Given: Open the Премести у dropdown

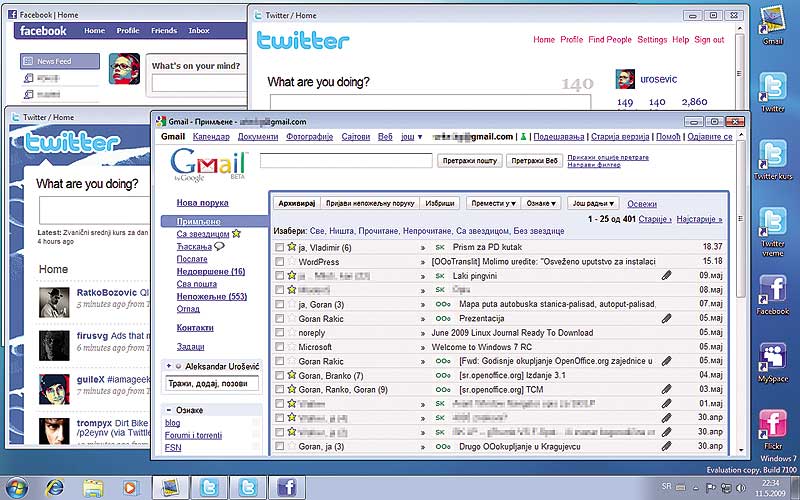Looking at the screenshot, I should [493, 203].
